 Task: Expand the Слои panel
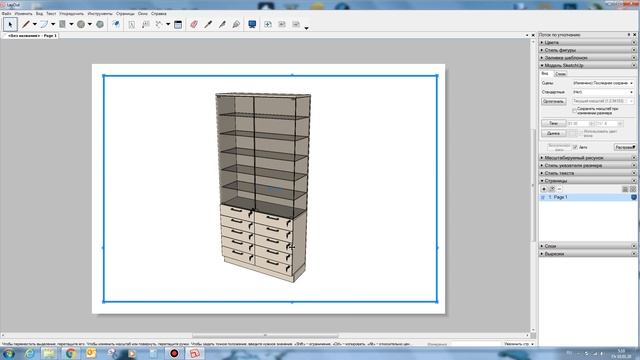click(588, 246)
